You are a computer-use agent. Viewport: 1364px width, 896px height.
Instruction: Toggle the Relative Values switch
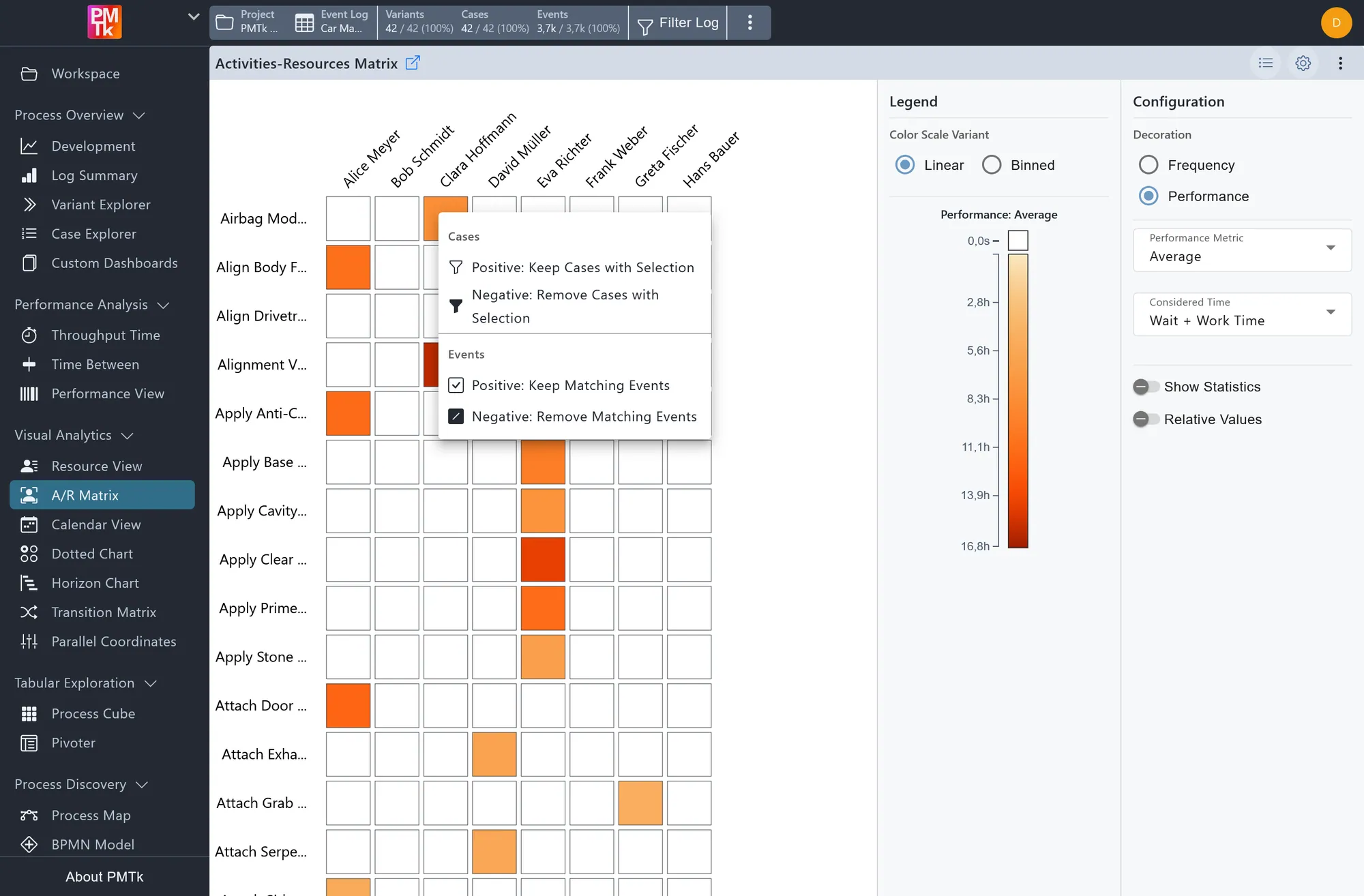click(x=1146, y=419)
